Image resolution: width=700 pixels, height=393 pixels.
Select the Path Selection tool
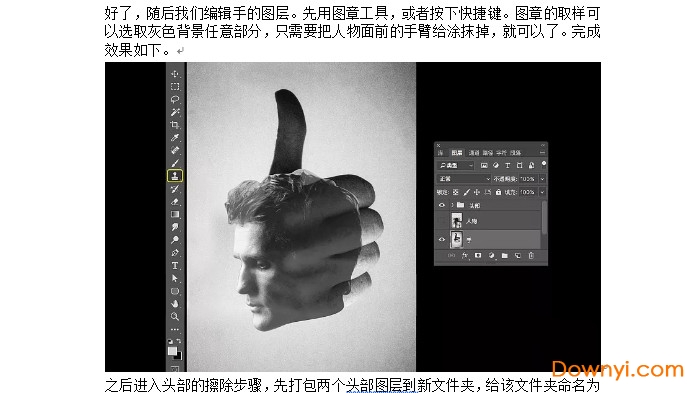click(175, 278)
